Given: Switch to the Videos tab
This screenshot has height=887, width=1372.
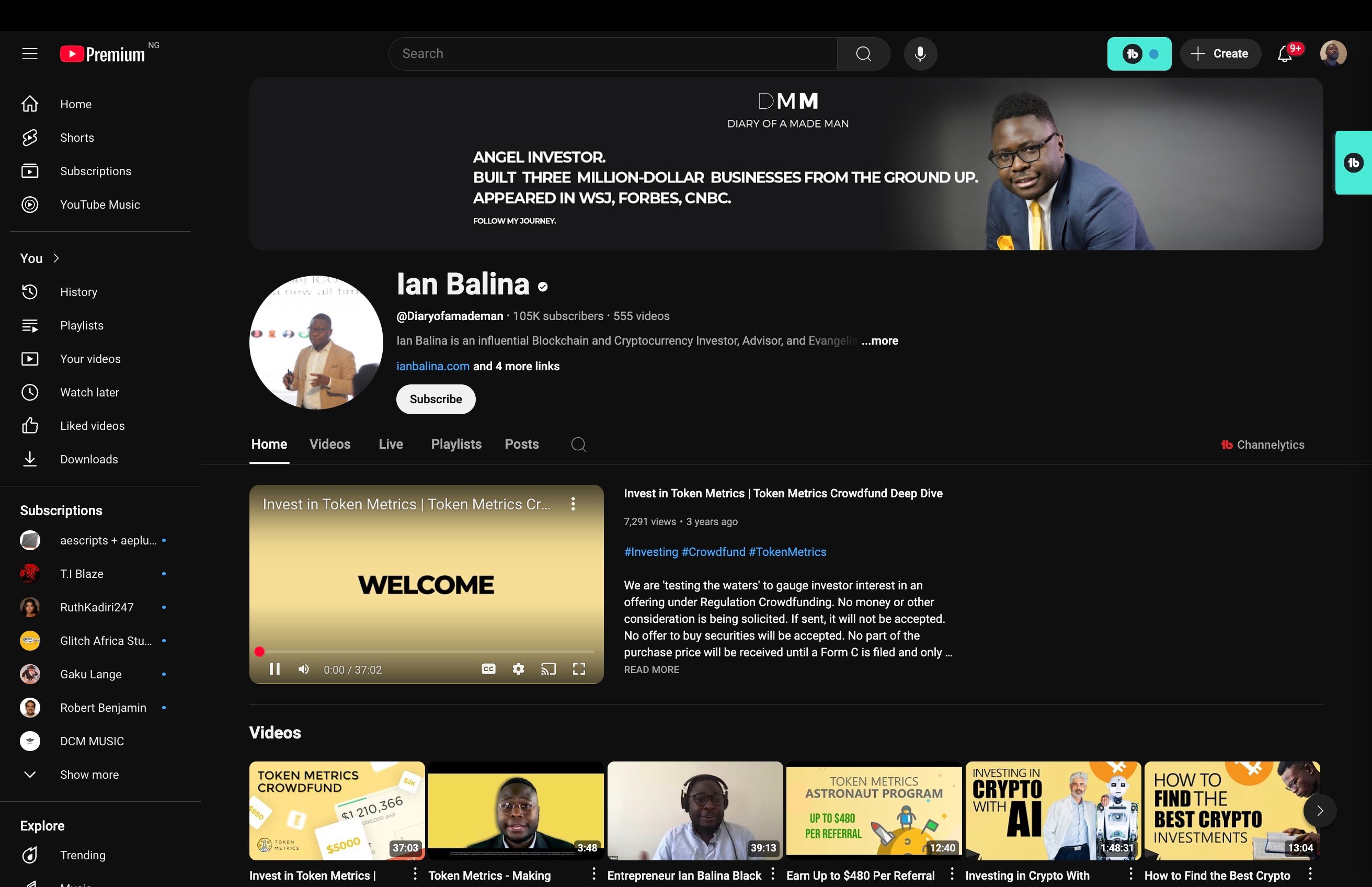Looking at the screenshot, I should coord(330,445).
